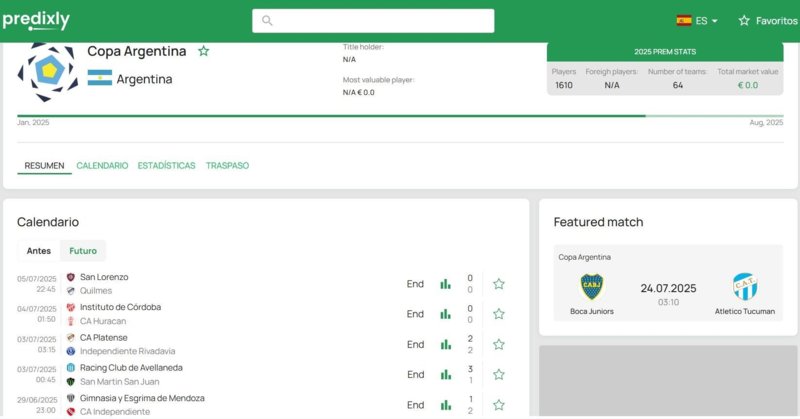Click the predixly logo

(36, 20)
